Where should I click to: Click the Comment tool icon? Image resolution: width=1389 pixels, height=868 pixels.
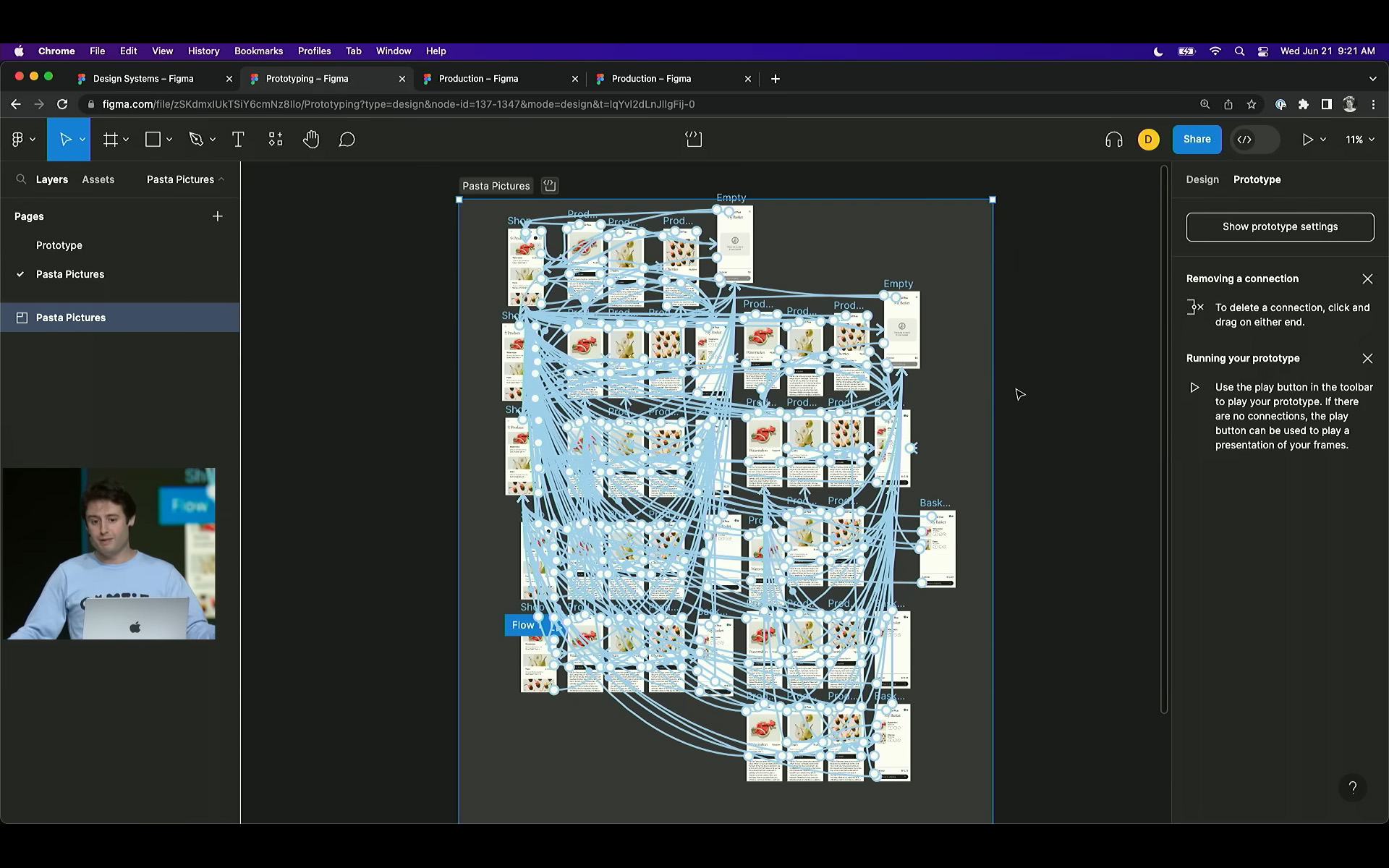click(346, 139)
